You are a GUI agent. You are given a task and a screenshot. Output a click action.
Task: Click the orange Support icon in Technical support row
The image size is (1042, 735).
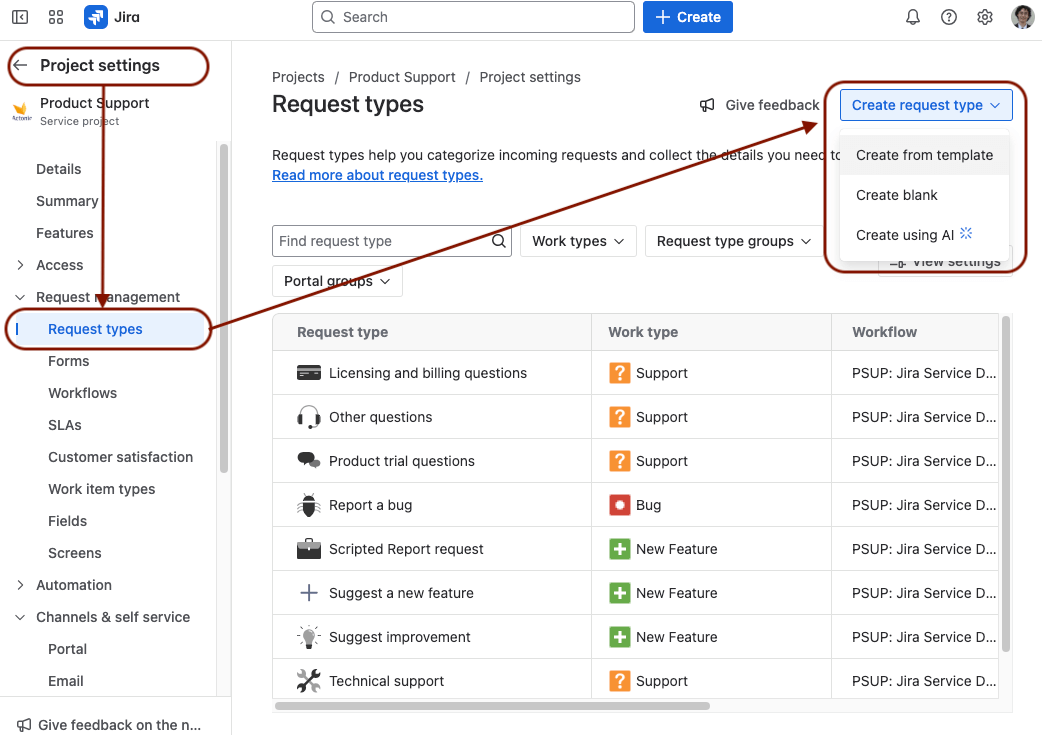pyautogui.click(x=619, y=681)
